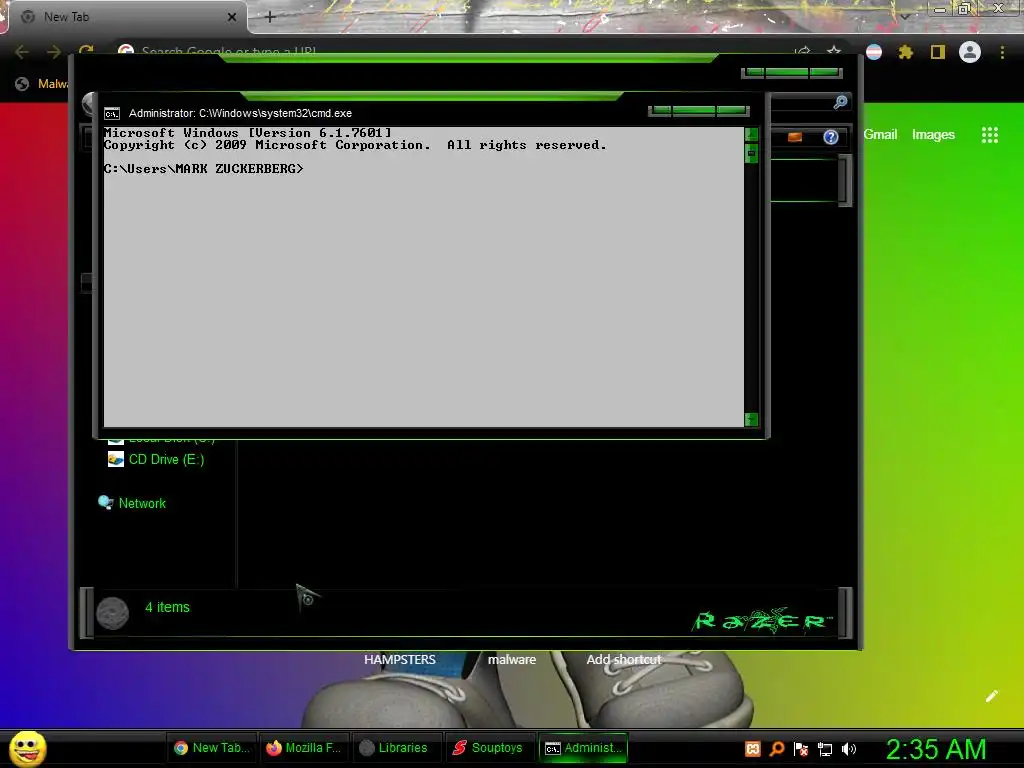
Task: Open Explorer help question mark icon
Action: (x=831, y=137)
